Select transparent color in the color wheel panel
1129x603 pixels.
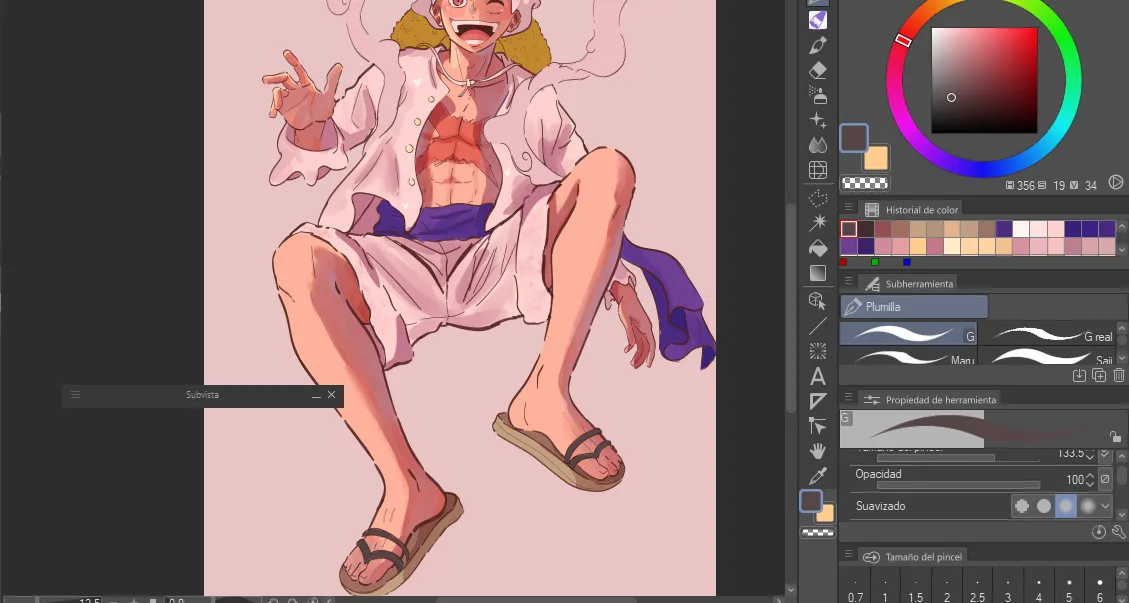pyautogui.click(x=865, y=183)
